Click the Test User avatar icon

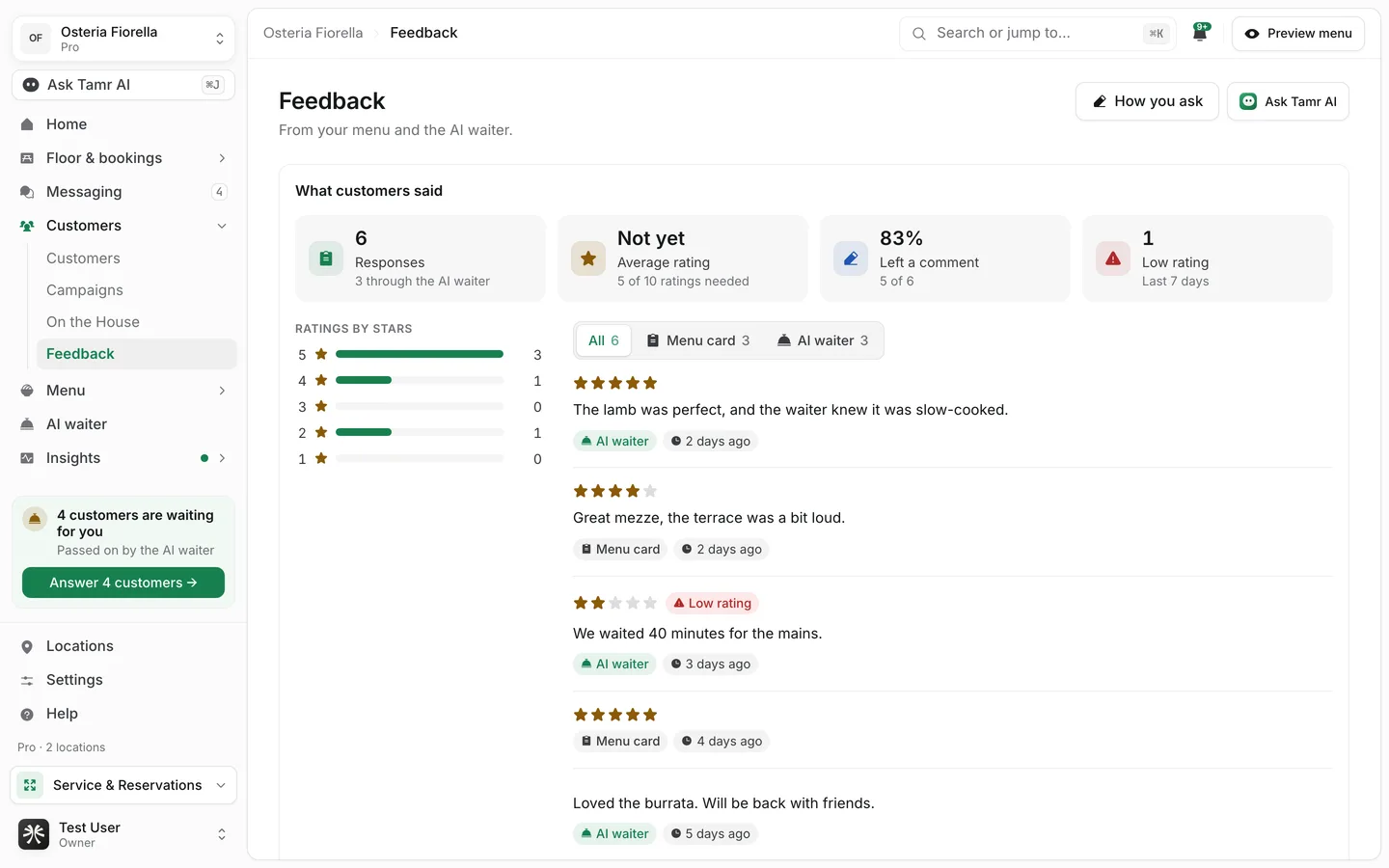tap(34, 834)
